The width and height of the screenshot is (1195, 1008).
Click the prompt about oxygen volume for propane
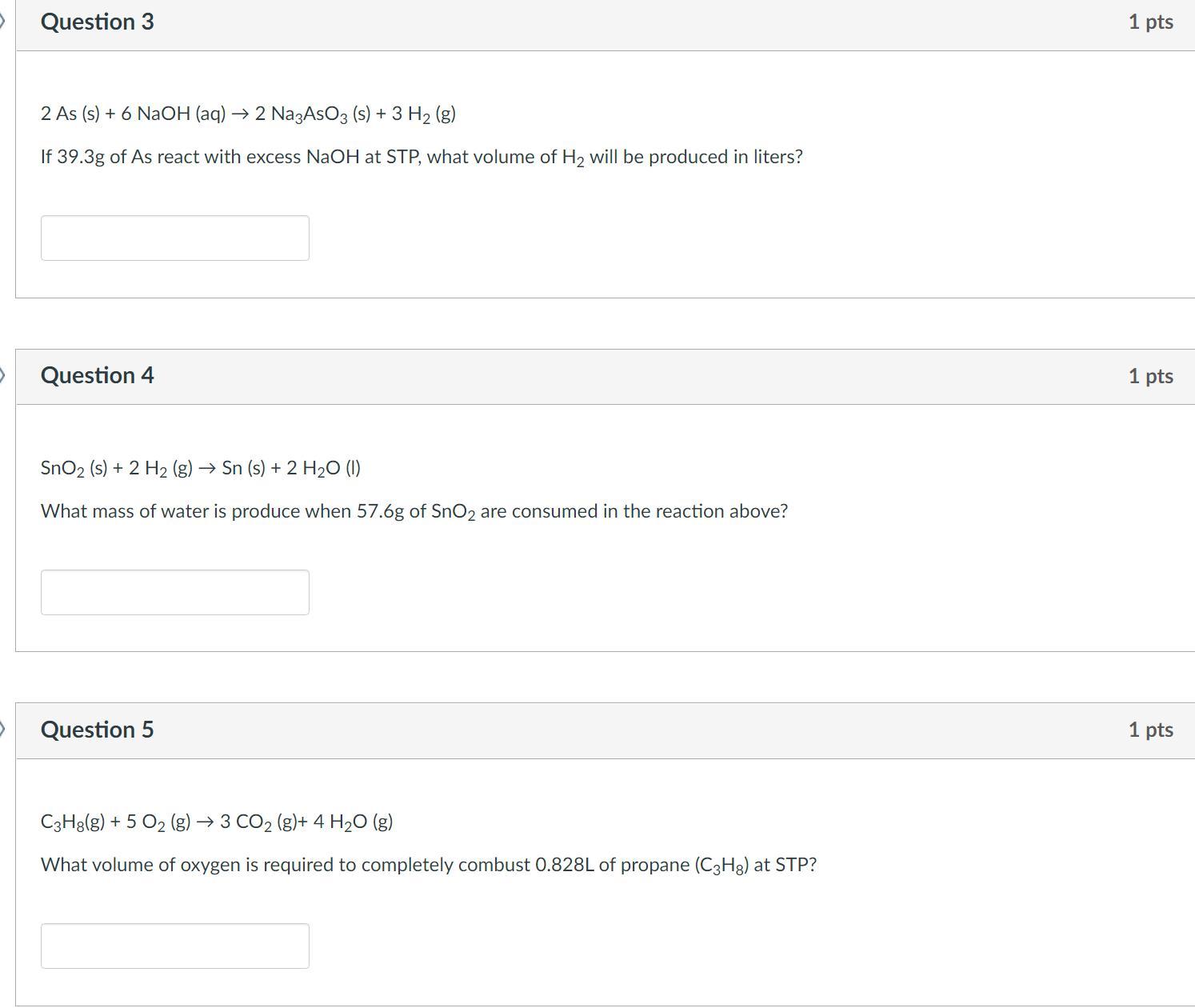coord(428,865)
